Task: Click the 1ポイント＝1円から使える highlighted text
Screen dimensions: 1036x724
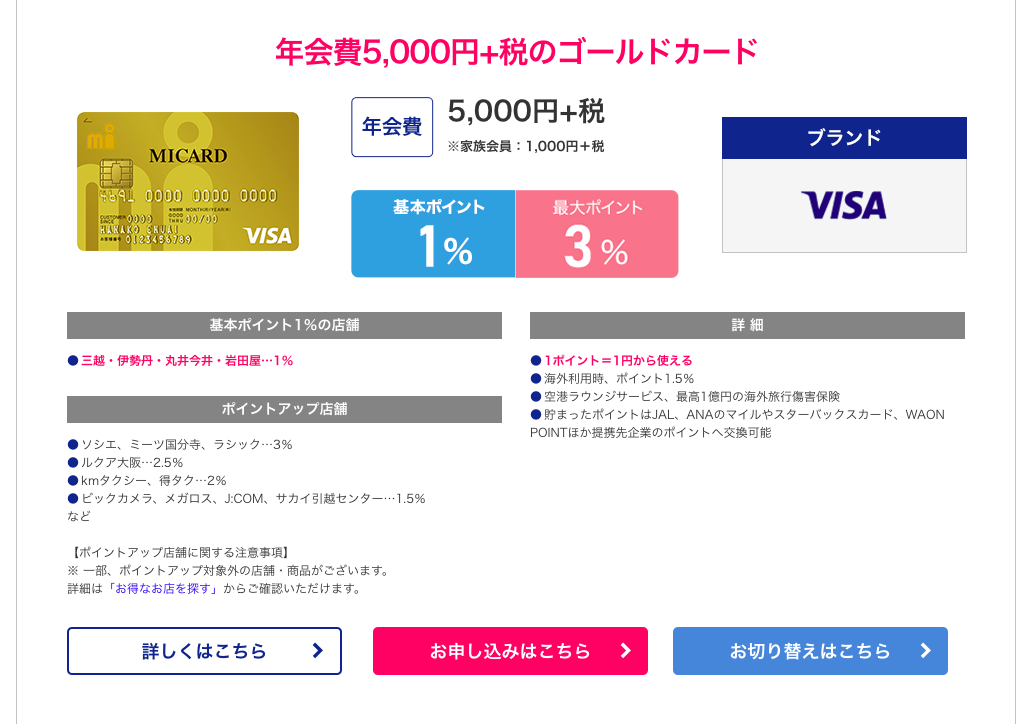Action: click(x=618, y=361)
